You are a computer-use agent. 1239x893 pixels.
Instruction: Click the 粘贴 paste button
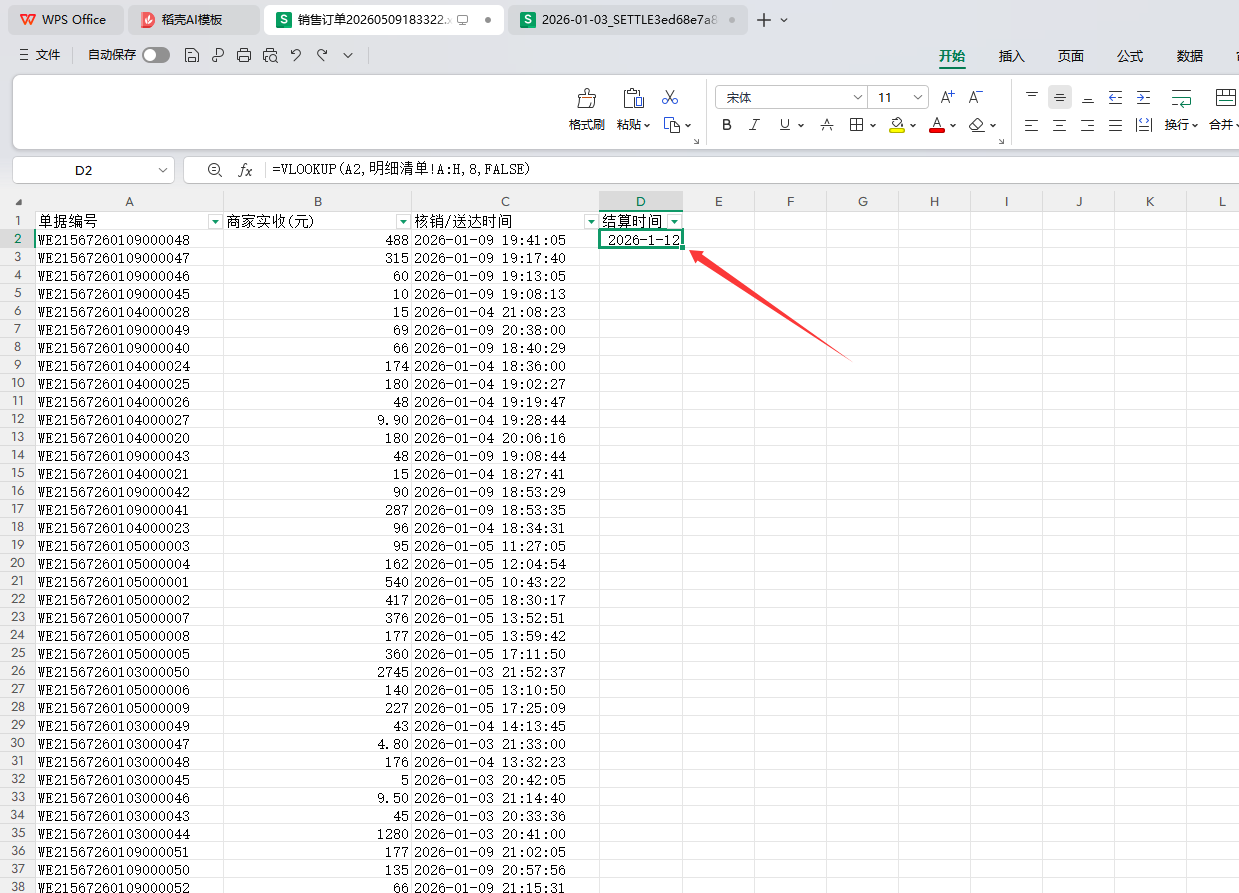point(633,106)
